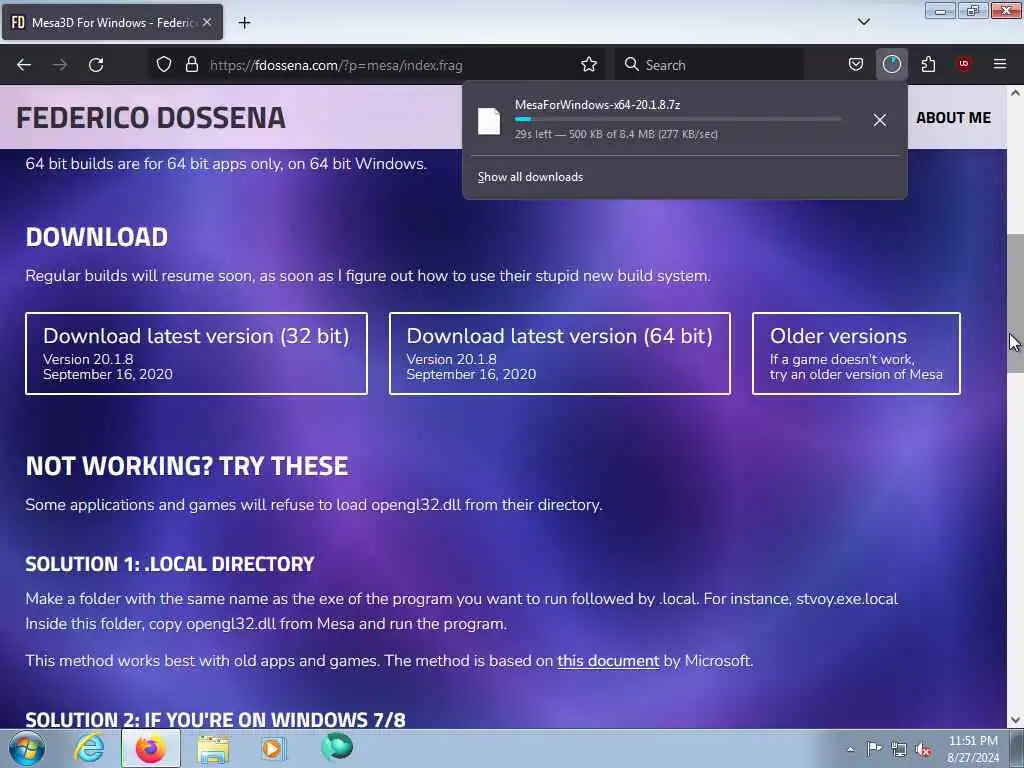Open the Firefox hamburger menu
1024x768 pixels.
(x=1000, y=64)
